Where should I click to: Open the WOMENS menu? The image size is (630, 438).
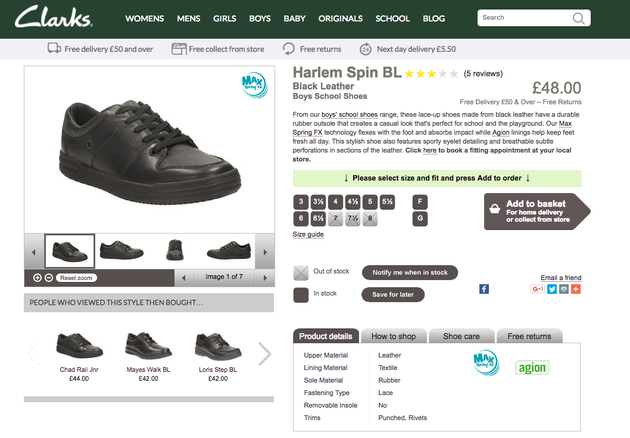point(145,18)
